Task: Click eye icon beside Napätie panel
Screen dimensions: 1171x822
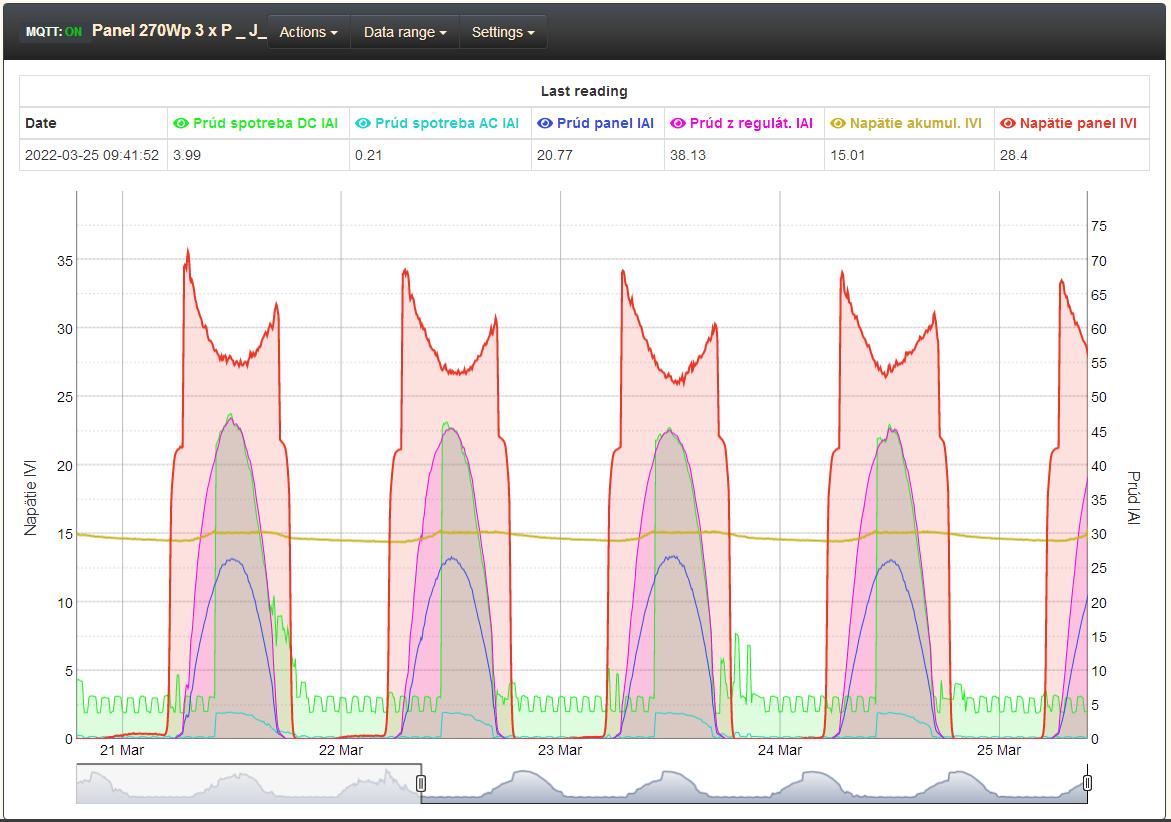Action: pos(1008,124)
